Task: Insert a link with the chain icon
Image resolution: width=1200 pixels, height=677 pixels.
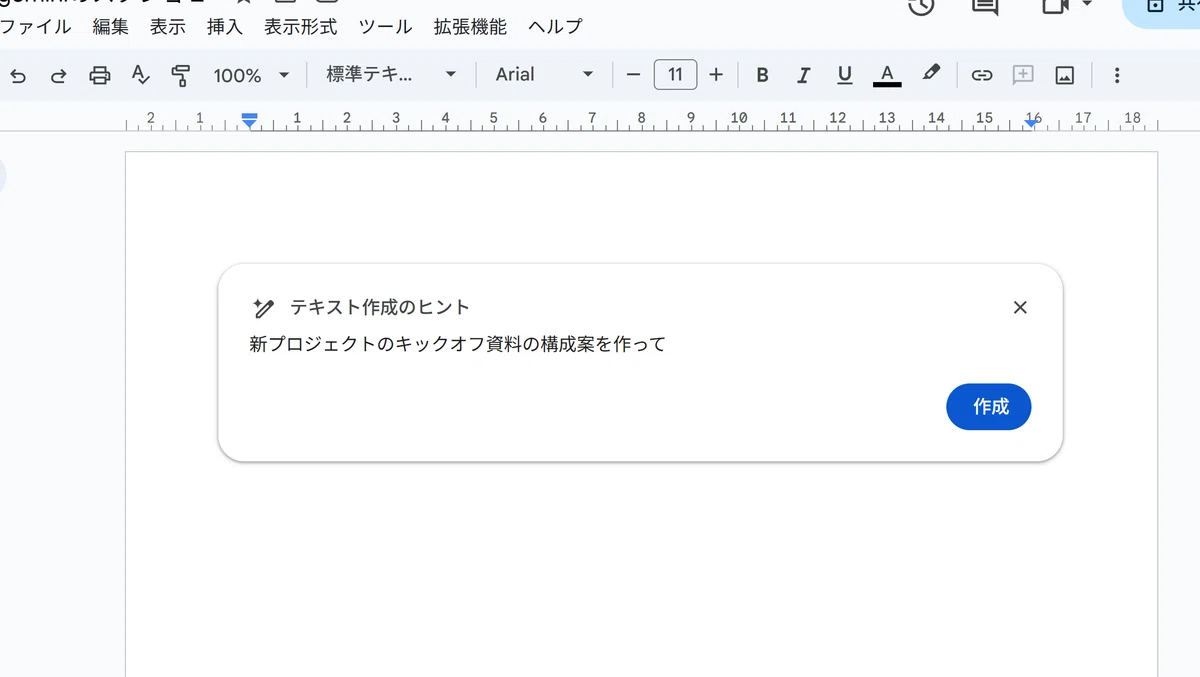Action: 982,75
